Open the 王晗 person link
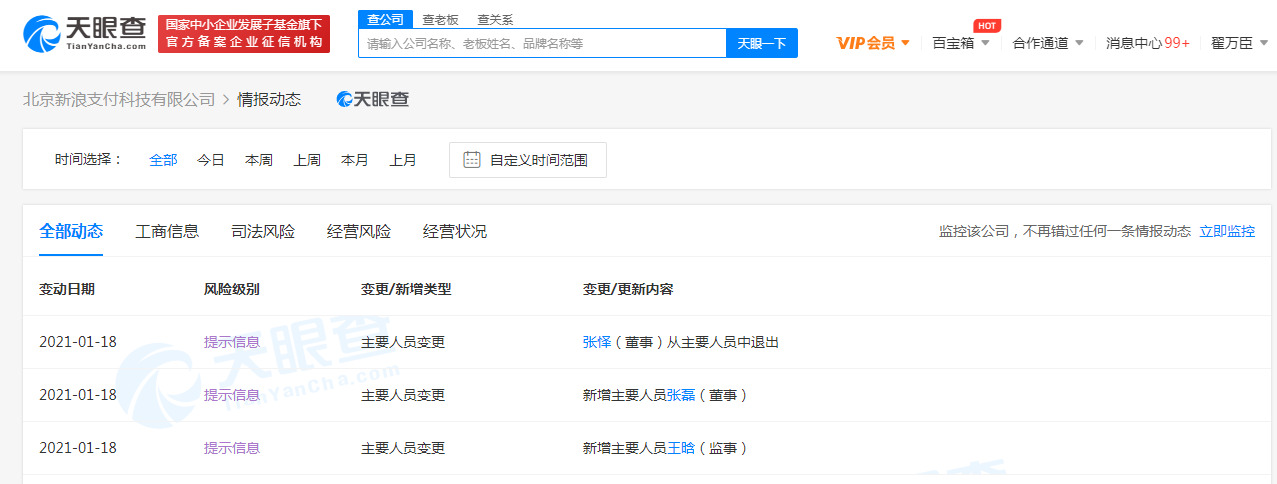This screenshot has width=1277, height=484. 681,448
